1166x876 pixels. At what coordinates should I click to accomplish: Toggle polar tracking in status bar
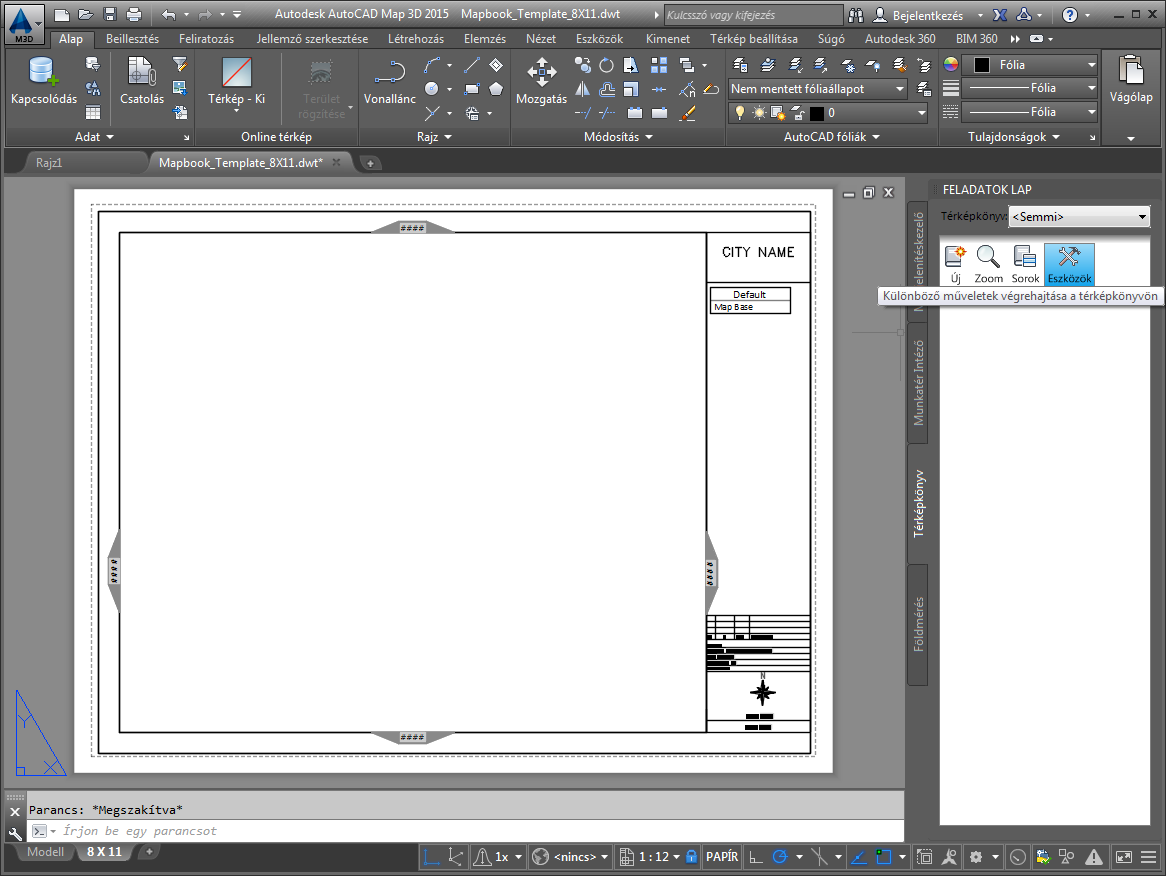click(780, 857)
